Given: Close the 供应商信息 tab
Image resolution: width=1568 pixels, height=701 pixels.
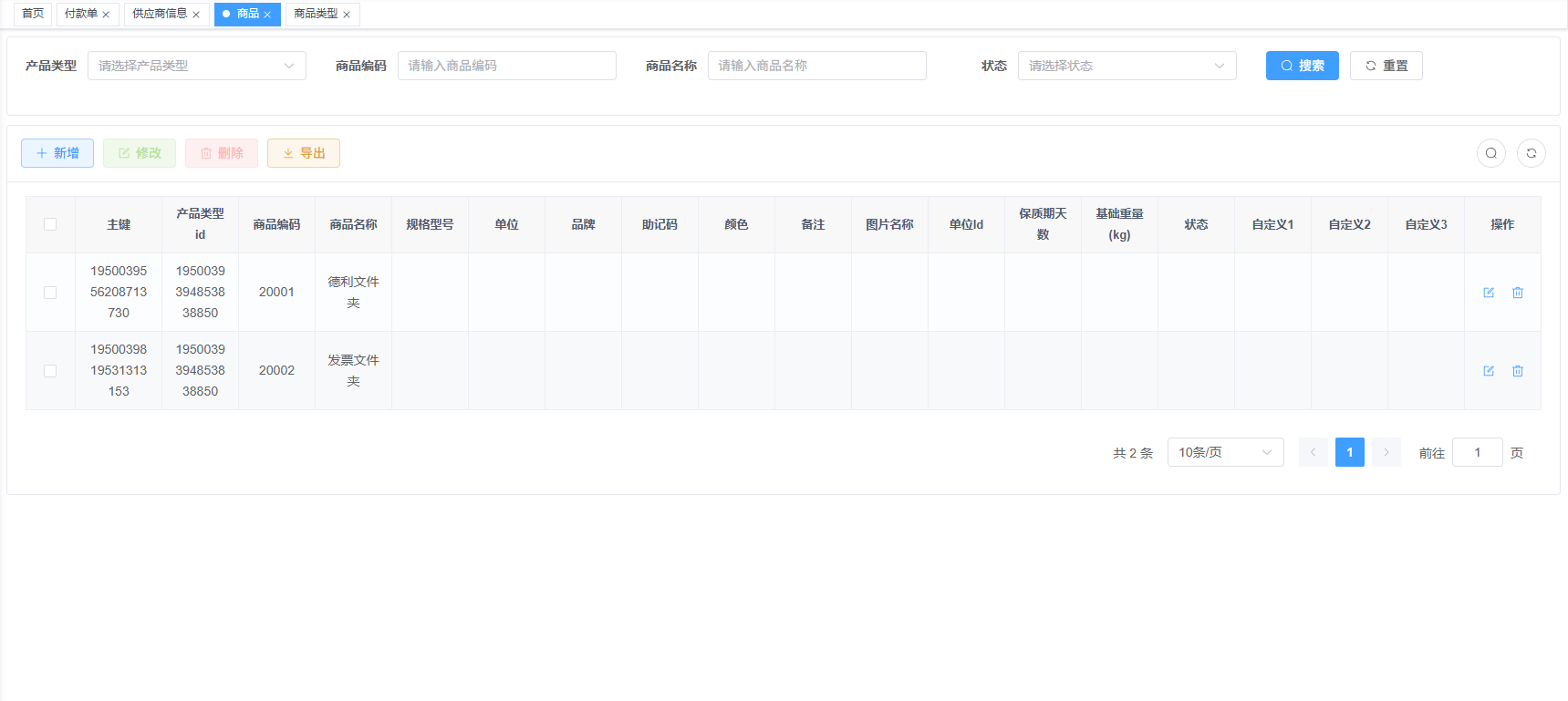Looking at the screenshot, I should coord(196,15).
